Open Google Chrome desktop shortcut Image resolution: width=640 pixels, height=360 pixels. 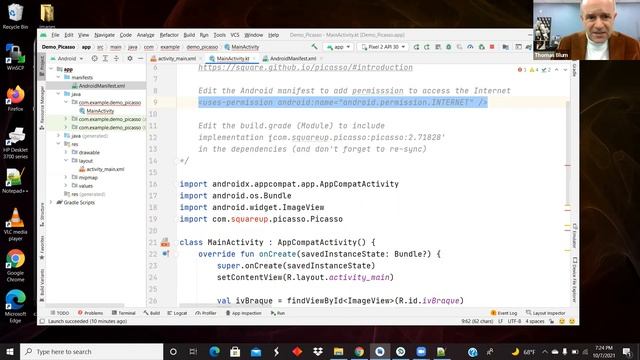click(15, 266)
